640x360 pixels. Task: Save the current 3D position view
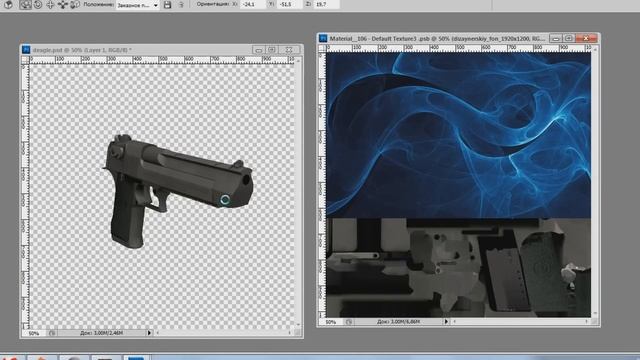(x=167, y=5)
